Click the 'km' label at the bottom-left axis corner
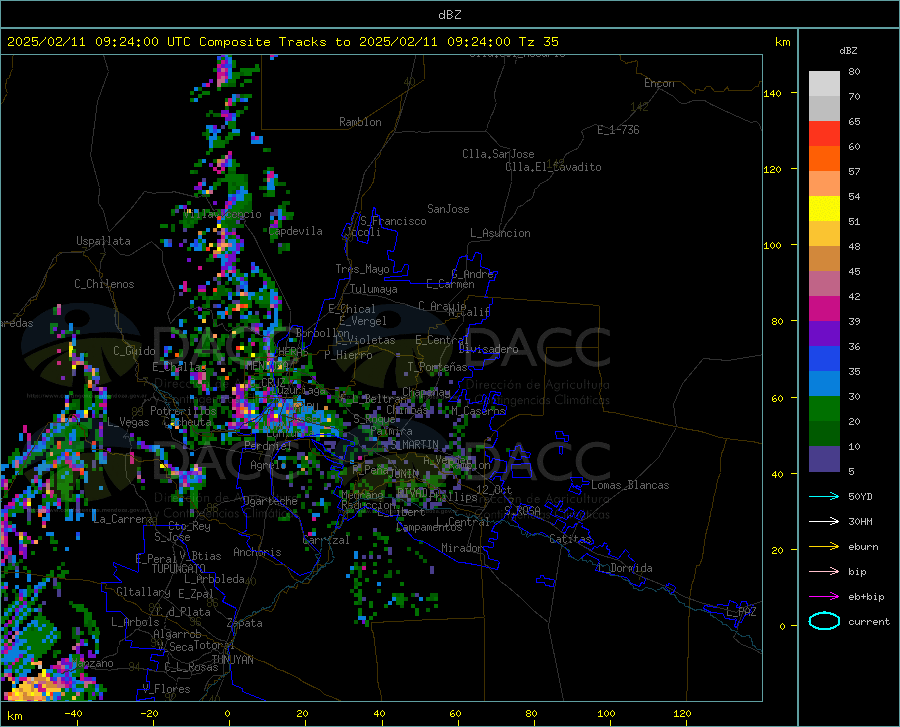This screenshot has width=900, height=727. click(14, 716)
